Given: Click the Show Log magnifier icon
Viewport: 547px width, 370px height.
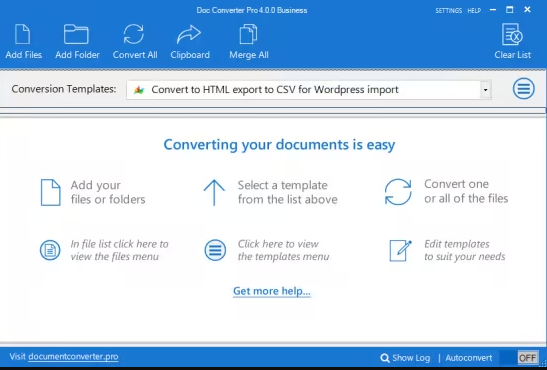Looking at the screenshot, I should (385, 358).
